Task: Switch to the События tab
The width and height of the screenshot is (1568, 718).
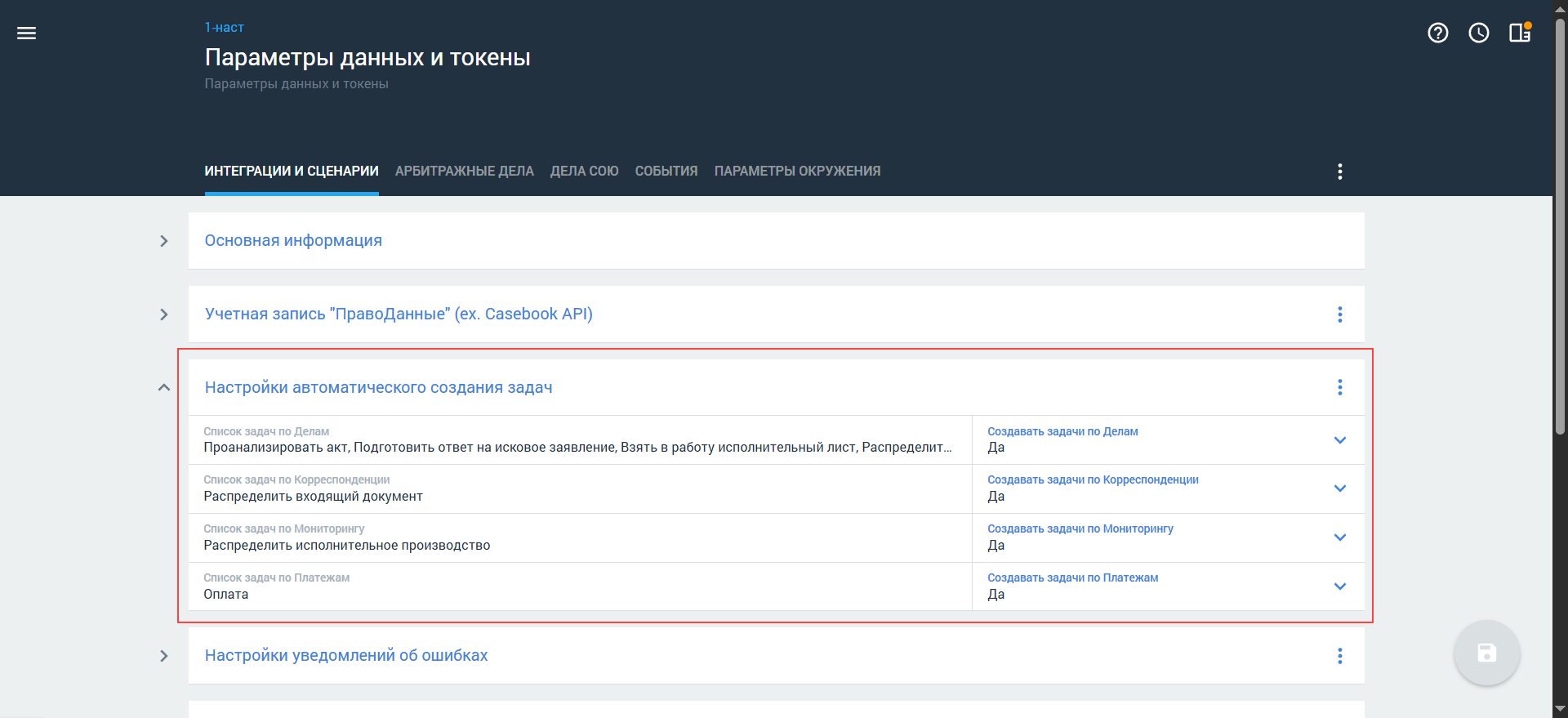Action: point(666,172)
